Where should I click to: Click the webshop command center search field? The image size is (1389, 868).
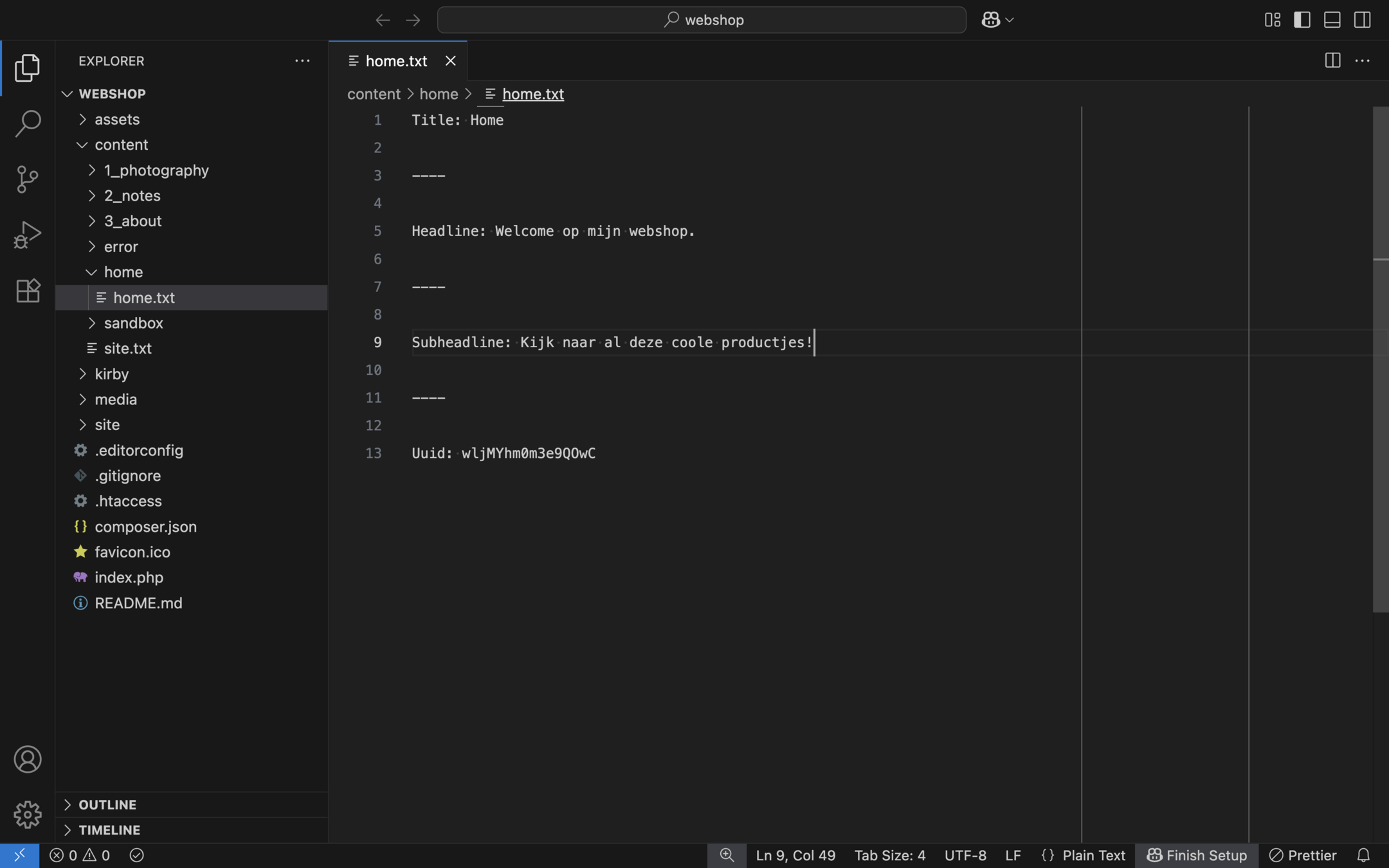click(x=702, y=20)
